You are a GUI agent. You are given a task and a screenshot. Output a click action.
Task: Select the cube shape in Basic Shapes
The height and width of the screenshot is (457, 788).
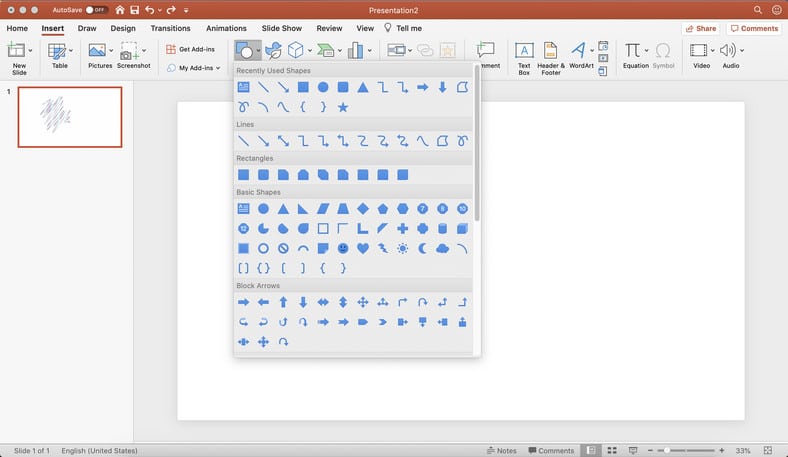pyautogui.click(x=462, y=229)
